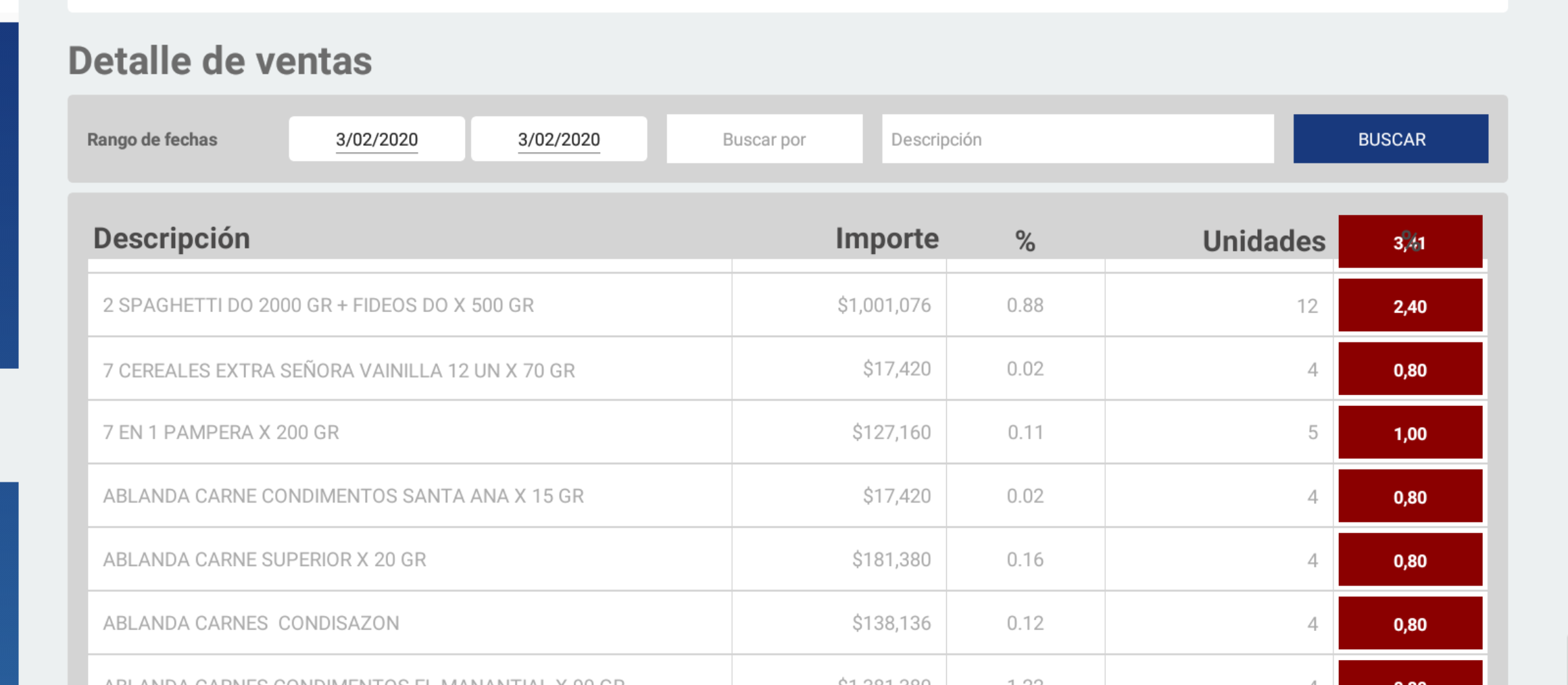
Task: Select the 2 SPAGHETTI DO 2000 GR row
Action: point(318,305)
